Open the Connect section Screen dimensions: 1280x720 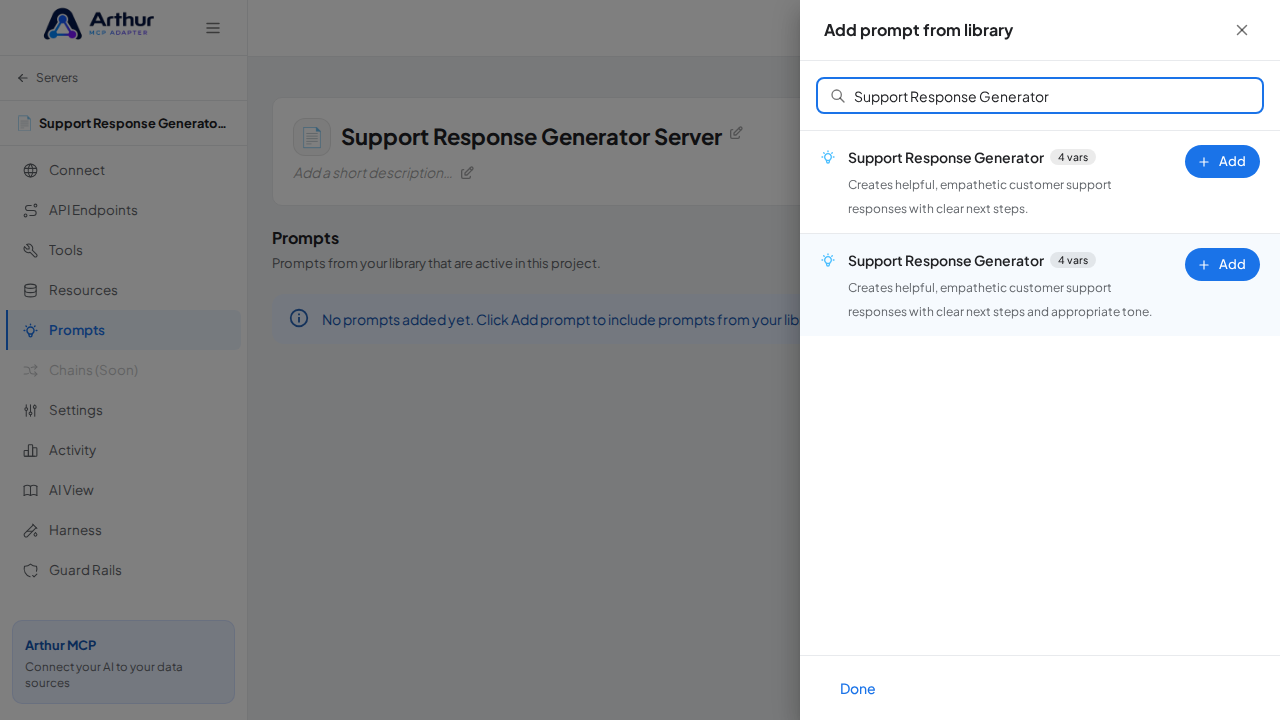[123, 170]
